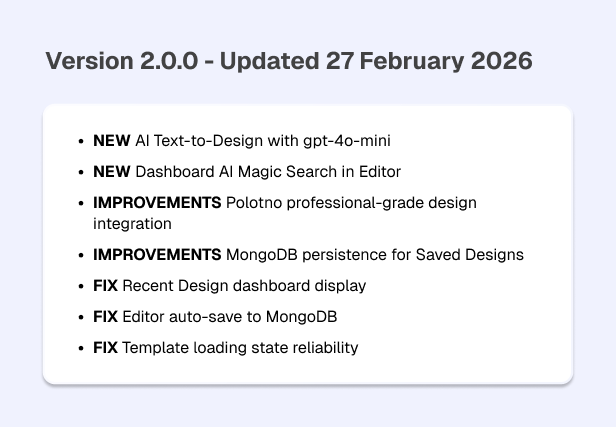616x427 pixels.
Task: Click the second IMPROVEMENTS label
Action: click(157, 255)
